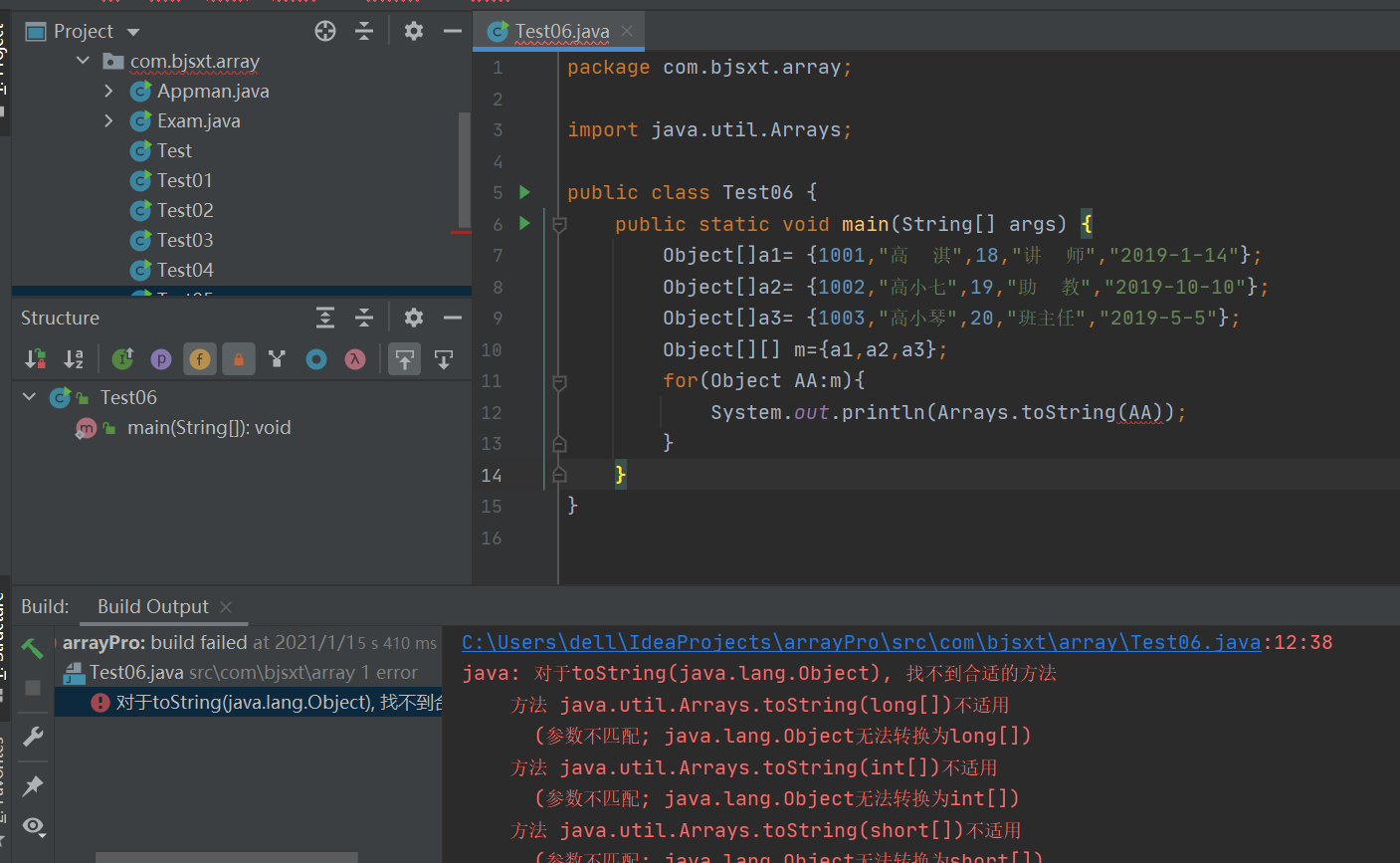Click the locate-in-project target icon

tap(325, 31)
